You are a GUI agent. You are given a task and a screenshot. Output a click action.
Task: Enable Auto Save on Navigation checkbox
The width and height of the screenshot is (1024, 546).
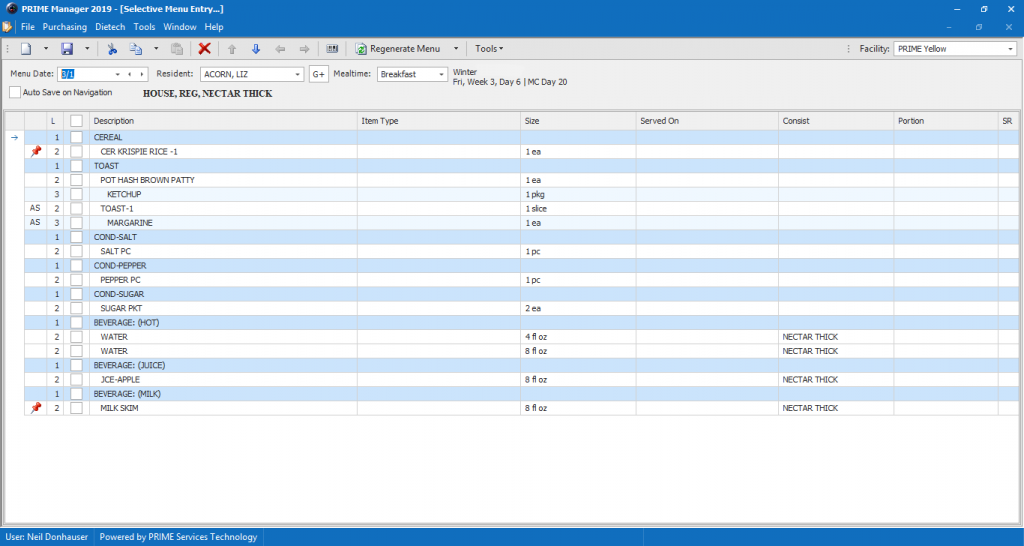coord(15,92)
